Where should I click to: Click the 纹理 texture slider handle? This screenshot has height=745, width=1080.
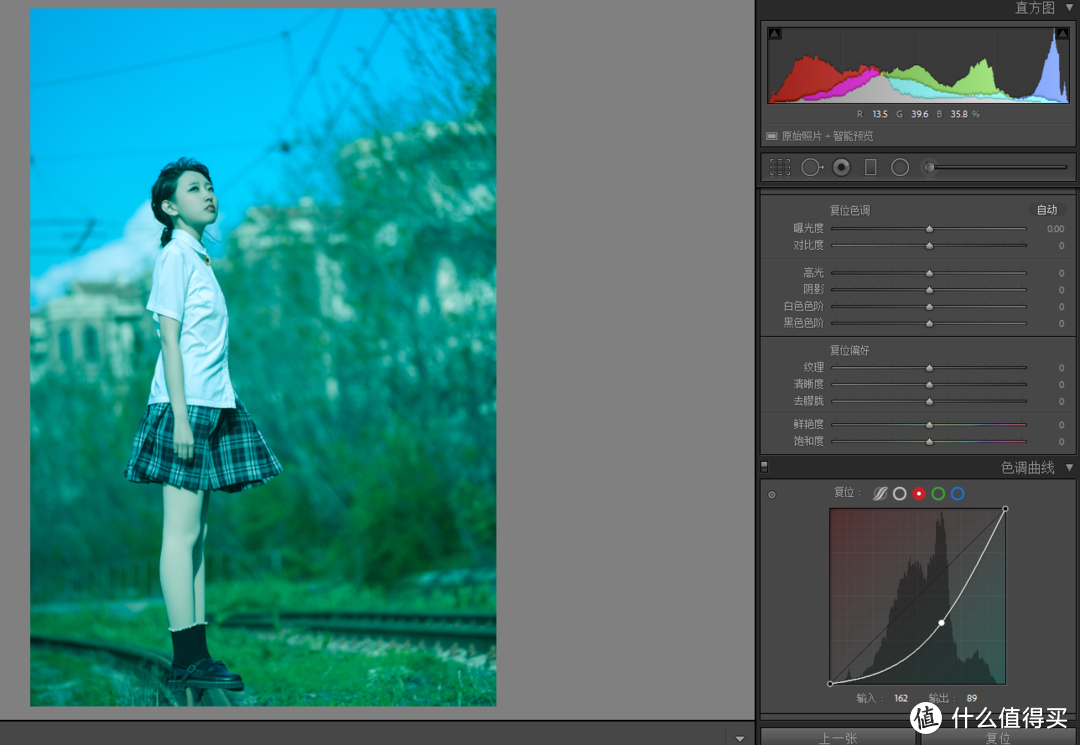pos(929,368)
